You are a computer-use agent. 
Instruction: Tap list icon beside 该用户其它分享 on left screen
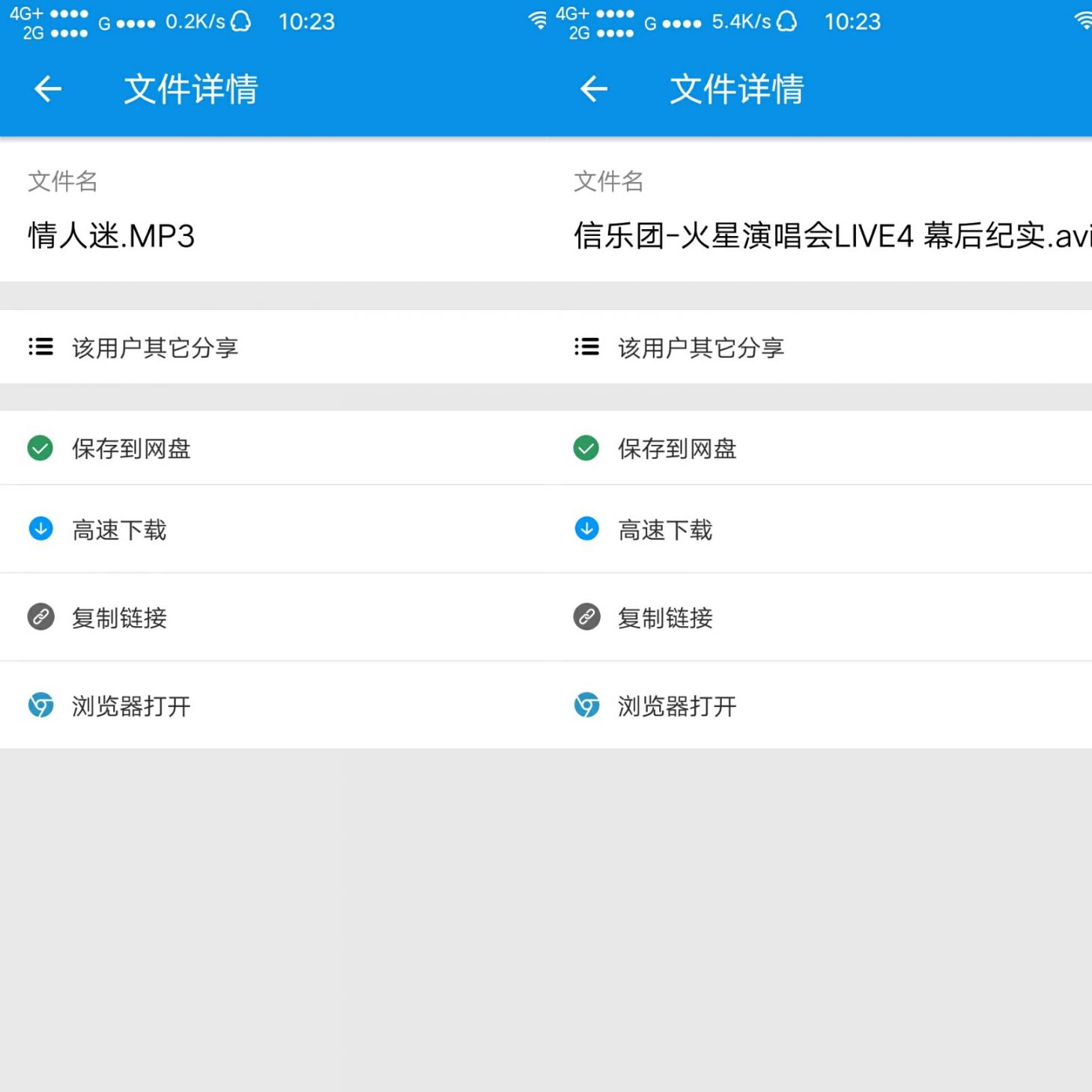pos(40,347)
